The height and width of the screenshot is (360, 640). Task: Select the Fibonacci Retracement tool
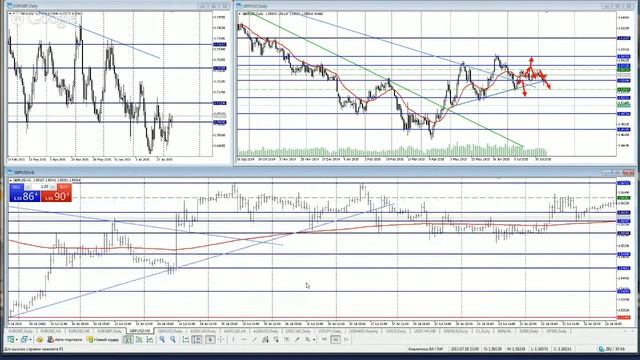[x=276, y=339]
